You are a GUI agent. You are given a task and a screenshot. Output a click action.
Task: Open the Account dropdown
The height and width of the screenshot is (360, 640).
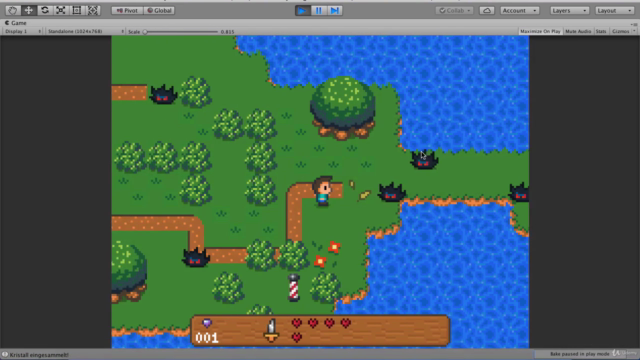click(x=520, y=11)
